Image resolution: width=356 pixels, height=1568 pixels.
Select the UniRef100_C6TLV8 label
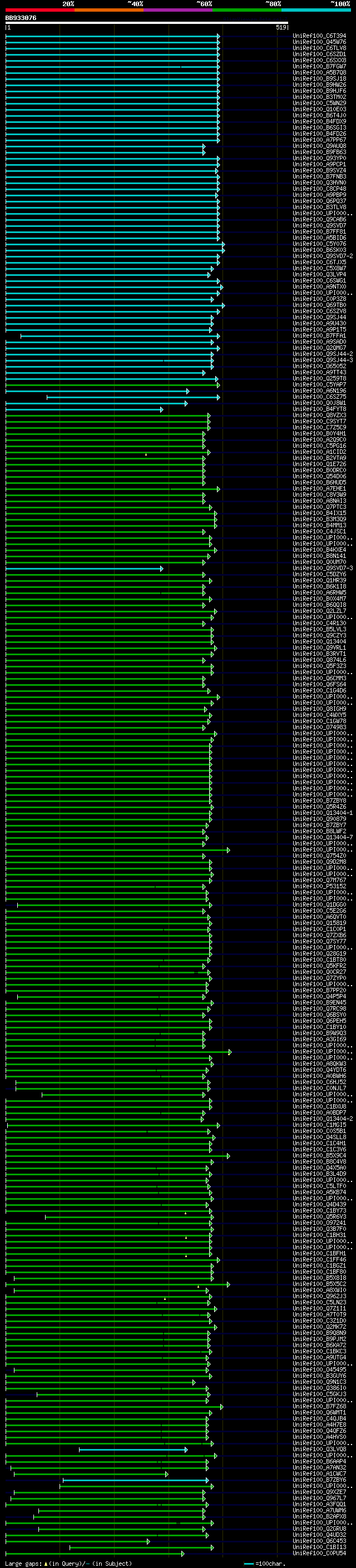coord(319,48)
